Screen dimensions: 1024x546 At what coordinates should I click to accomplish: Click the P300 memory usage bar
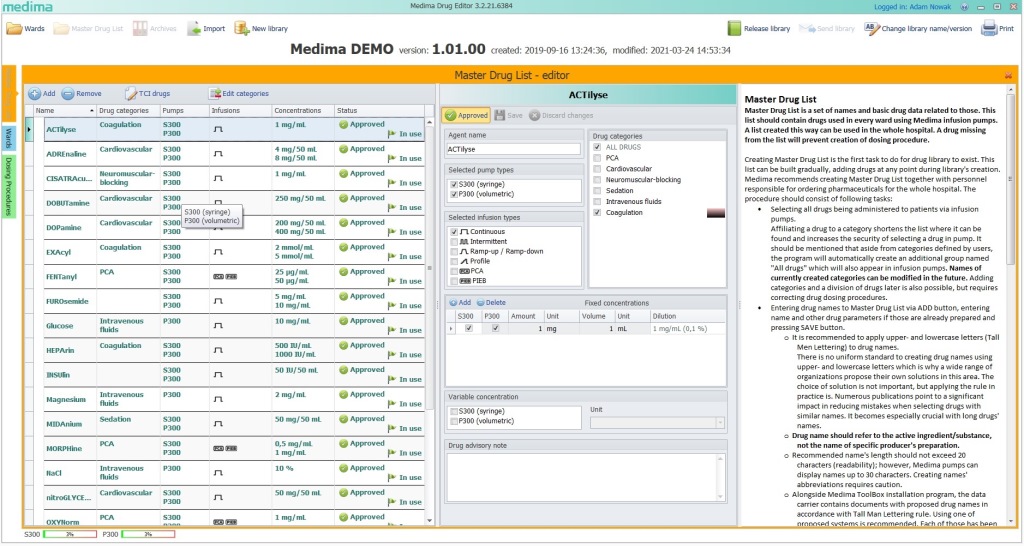pyautogui.click(x=148, y=534)
